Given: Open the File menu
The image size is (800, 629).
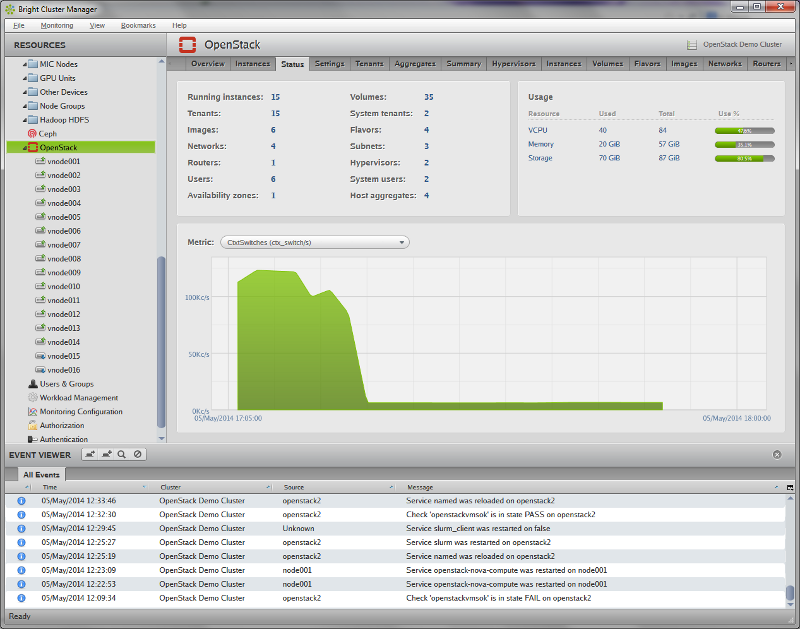Looking at the screenshot, I should [x=19, y=26].
